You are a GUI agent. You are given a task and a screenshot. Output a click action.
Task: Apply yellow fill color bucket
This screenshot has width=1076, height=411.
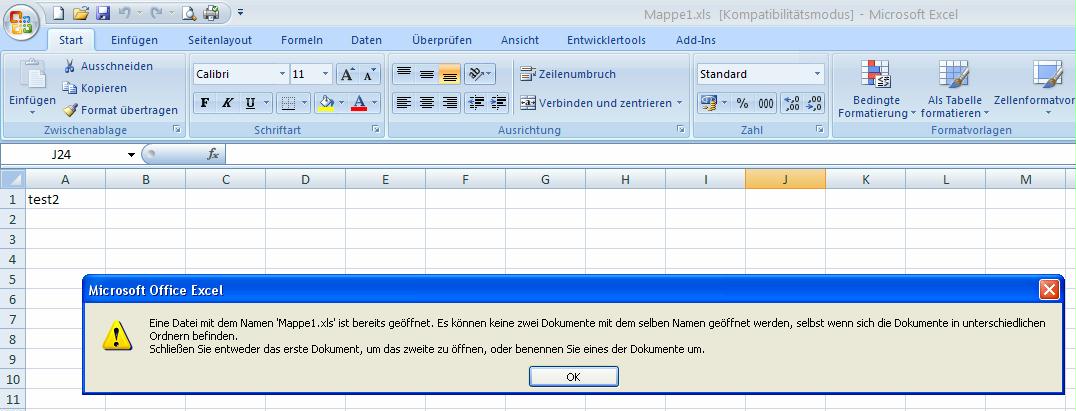pos(327,103)
